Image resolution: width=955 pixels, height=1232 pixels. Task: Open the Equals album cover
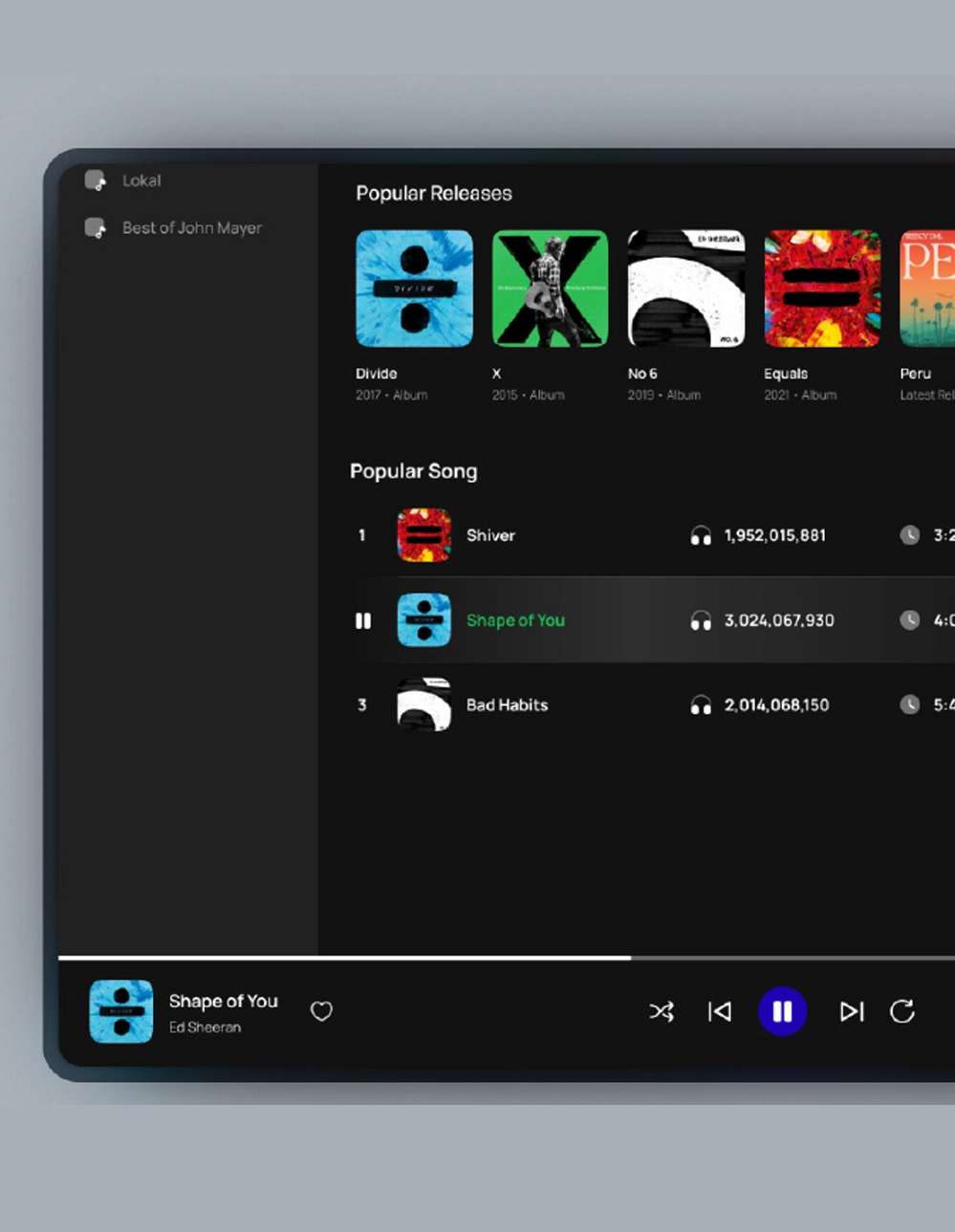click(x=822, y=289)
